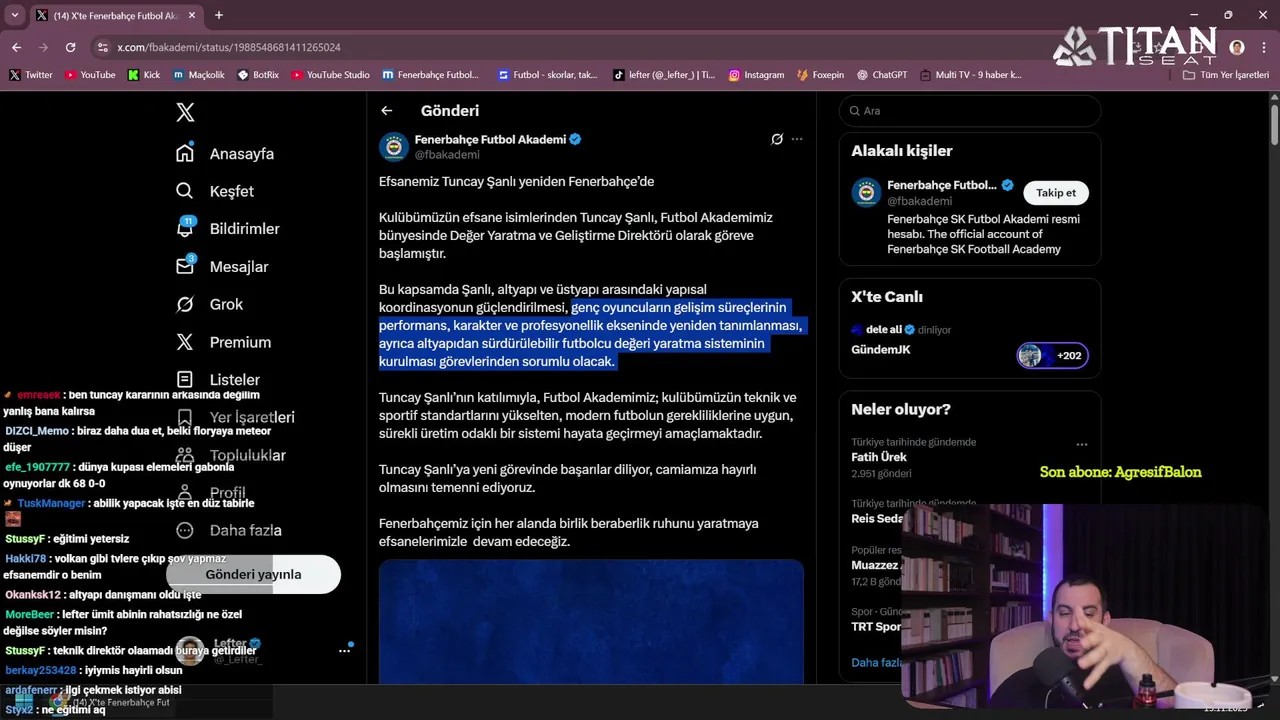Click Fenerbahçe avatar in Alakalı kişiler
The width and height of the screenshot is (1280, 720).
pyautogui.click(x=866, y=193)
